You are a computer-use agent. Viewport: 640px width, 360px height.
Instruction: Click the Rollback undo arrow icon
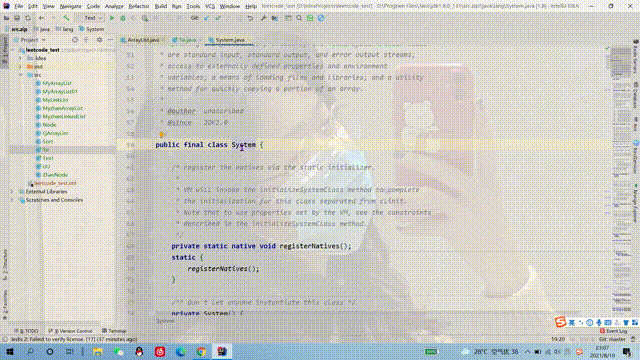(x=250, y=18)
